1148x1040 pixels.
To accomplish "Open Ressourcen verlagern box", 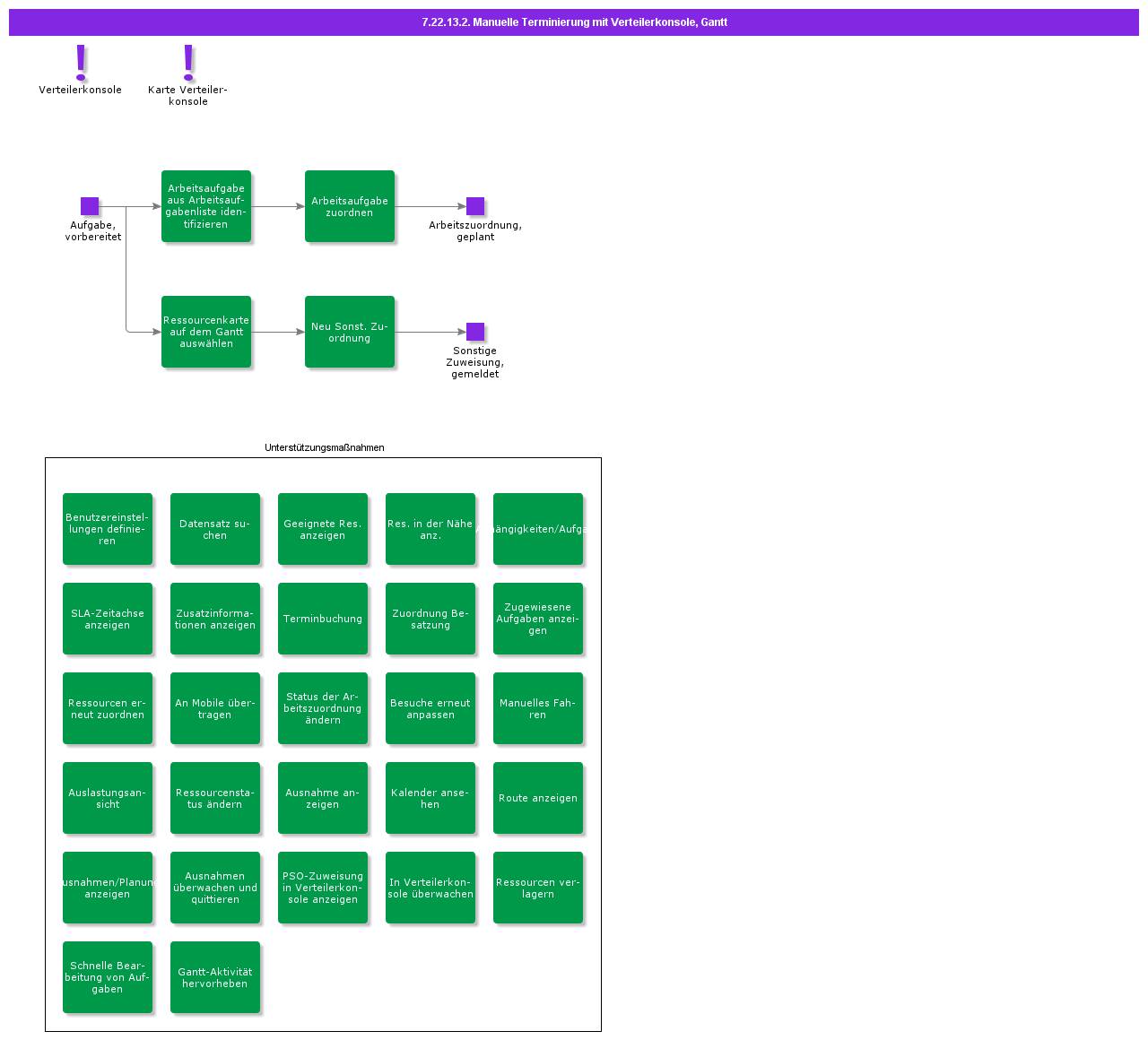I will coord(538,888).
